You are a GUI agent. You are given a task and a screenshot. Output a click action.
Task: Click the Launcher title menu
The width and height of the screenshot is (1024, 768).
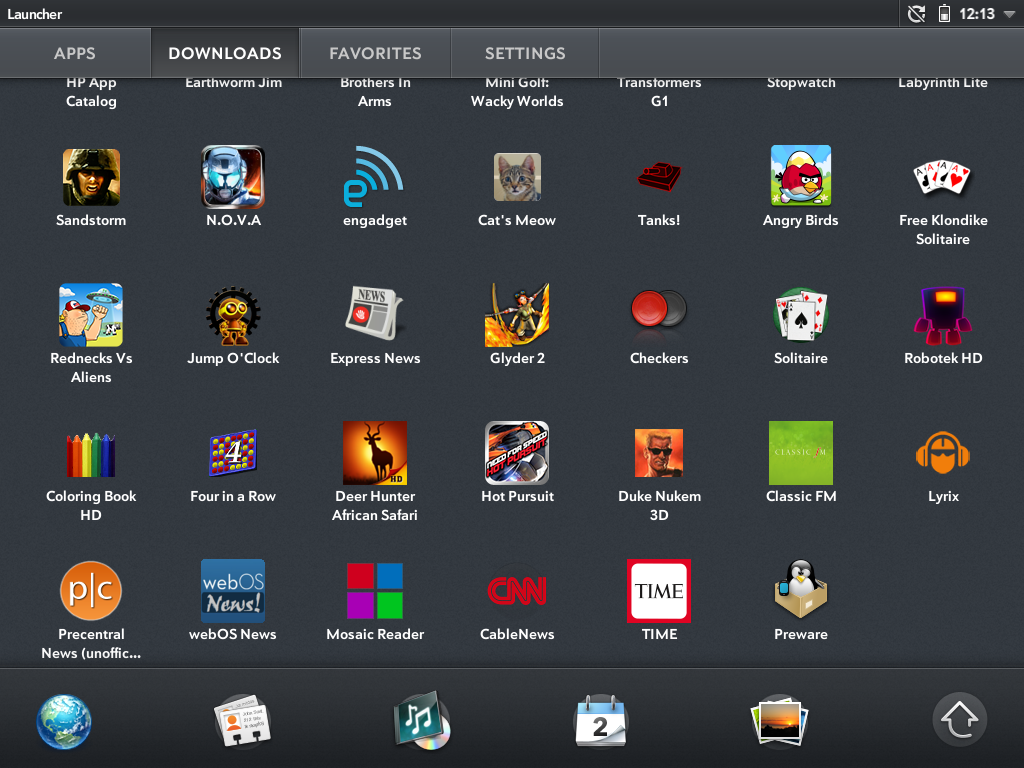click(35, 14)
